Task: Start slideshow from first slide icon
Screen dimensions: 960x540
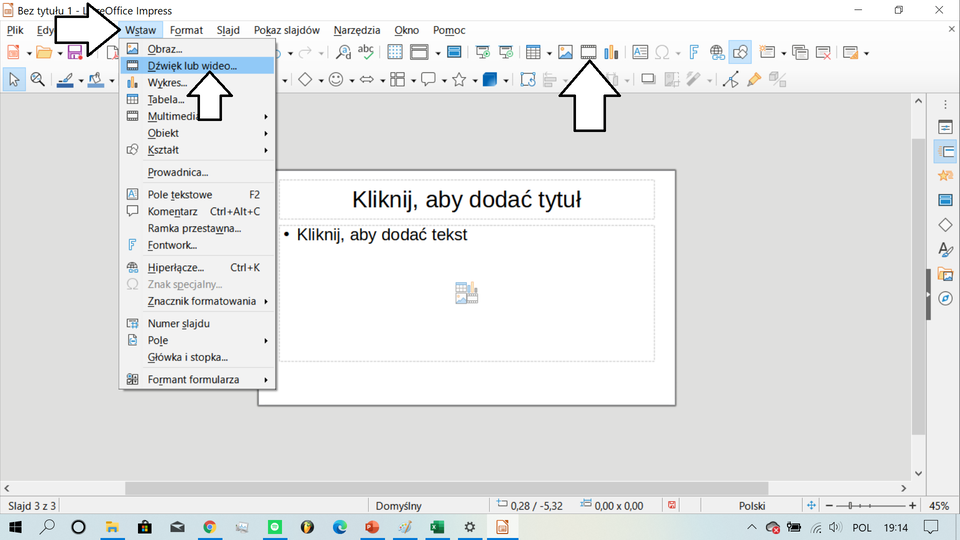Action: [483, 53]
